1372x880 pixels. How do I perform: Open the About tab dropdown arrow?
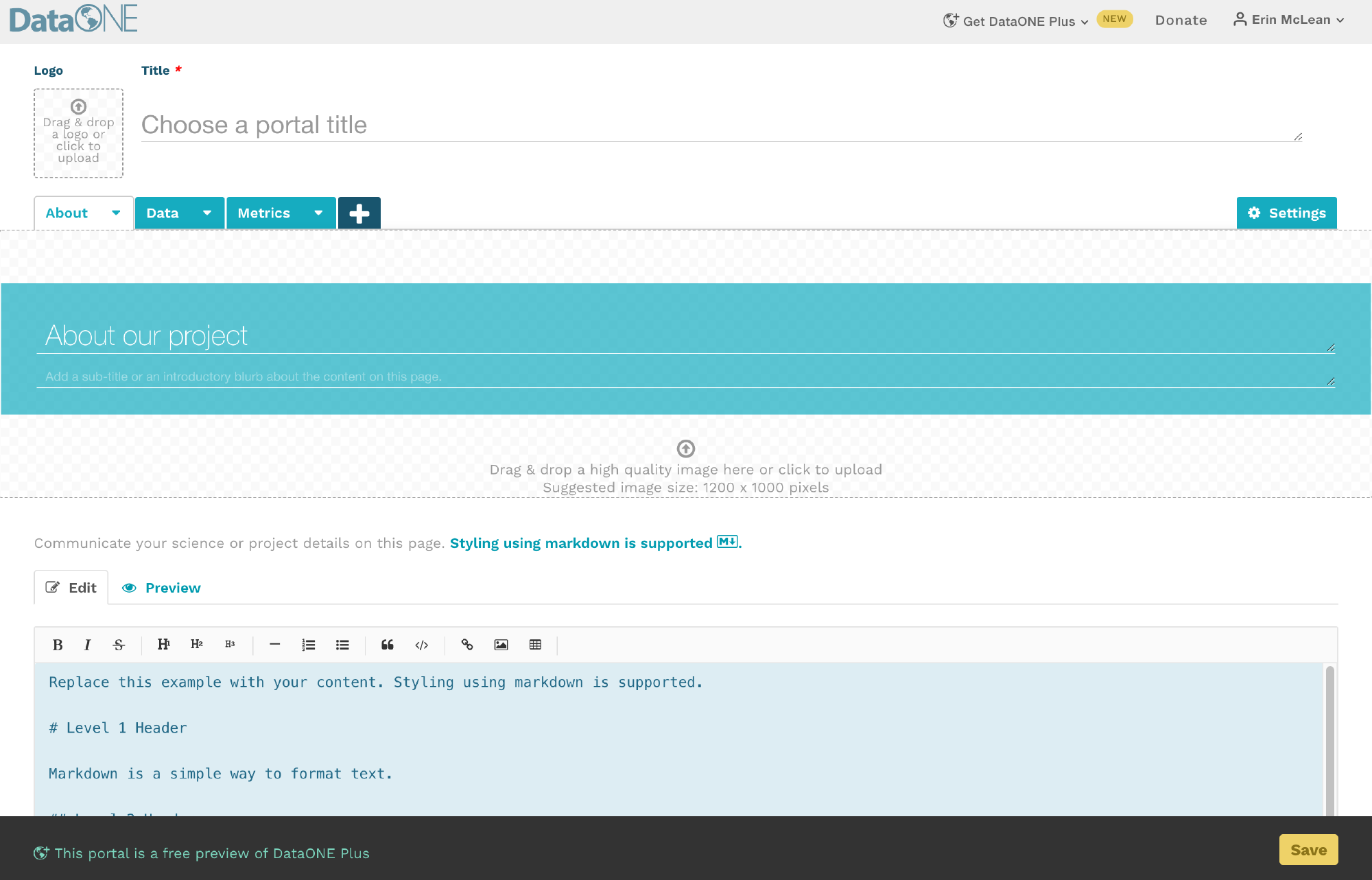(x=116, y=213)
